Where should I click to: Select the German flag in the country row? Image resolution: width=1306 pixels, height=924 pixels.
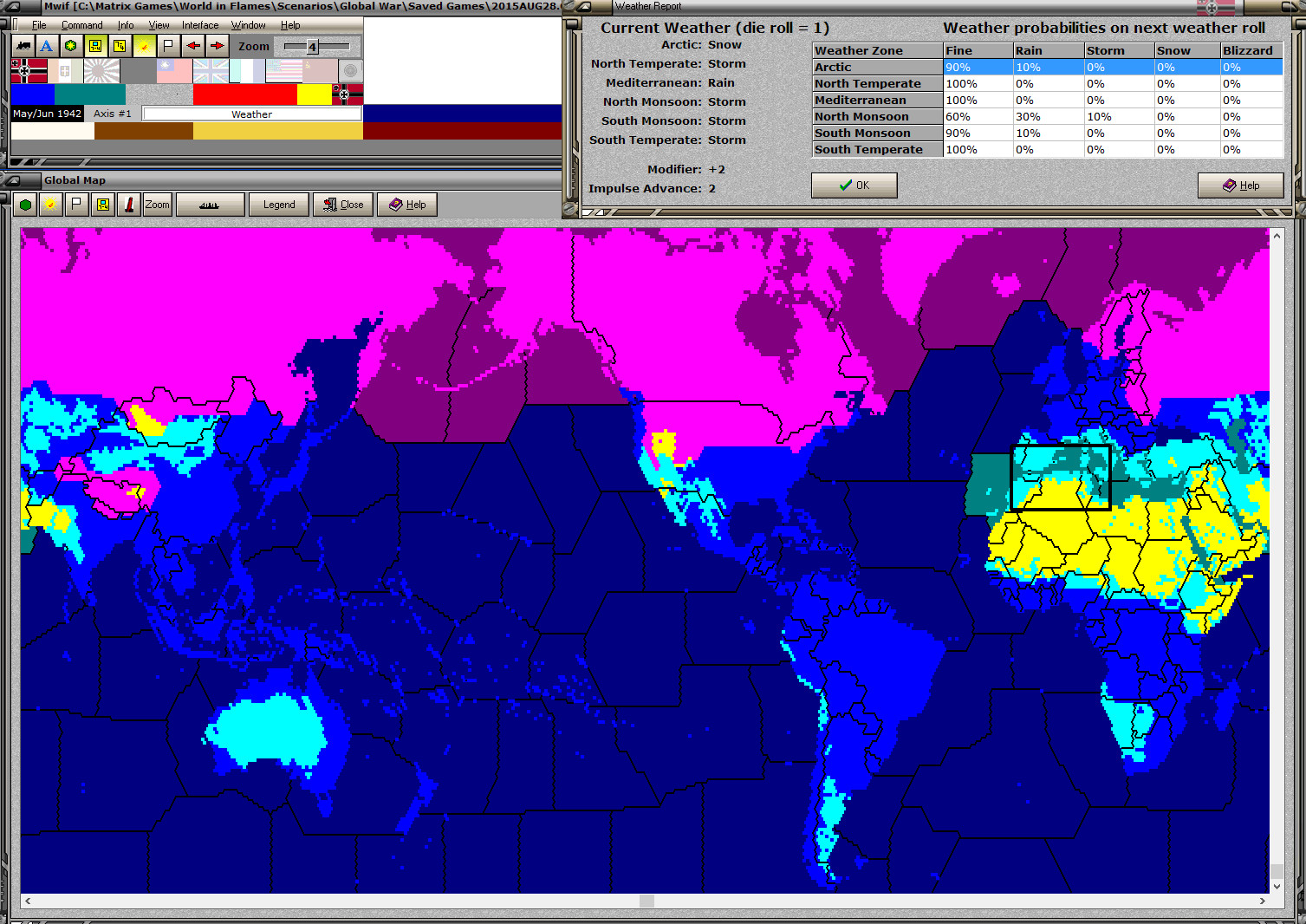[x=29, y=71]
